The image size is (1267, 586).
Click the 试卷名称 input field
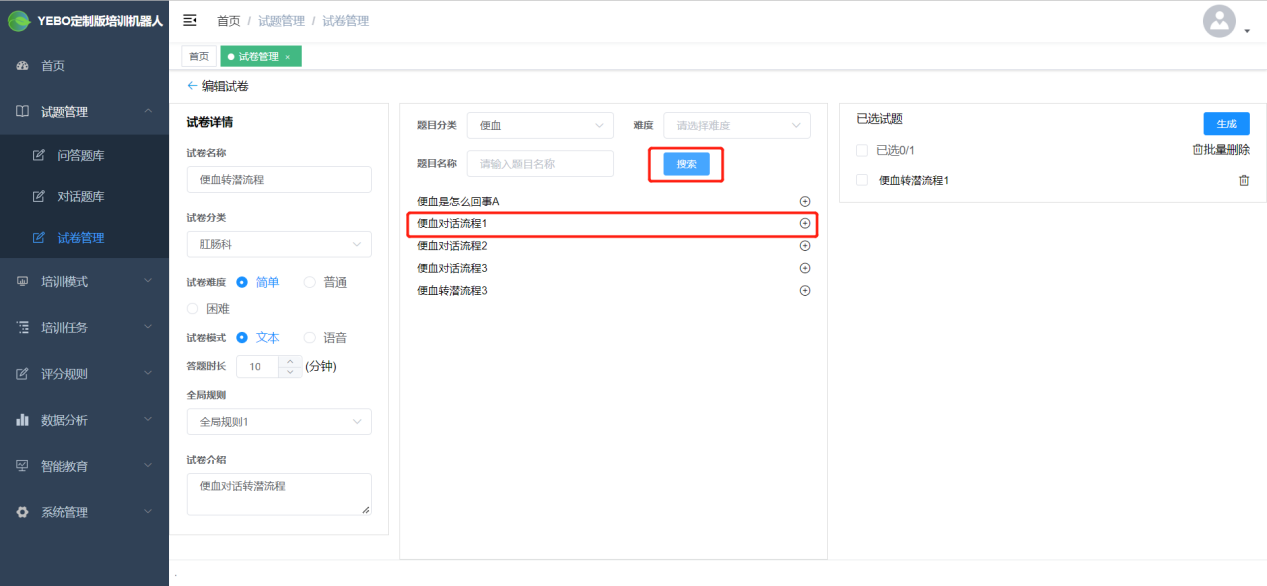point(279,180)
